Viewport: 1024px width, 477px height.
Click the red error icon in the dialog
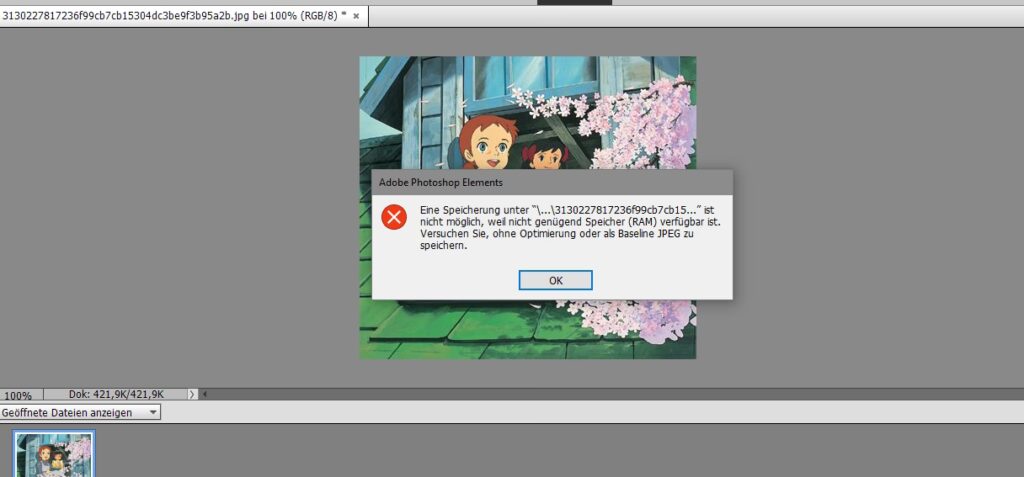(x=394, y=216)
